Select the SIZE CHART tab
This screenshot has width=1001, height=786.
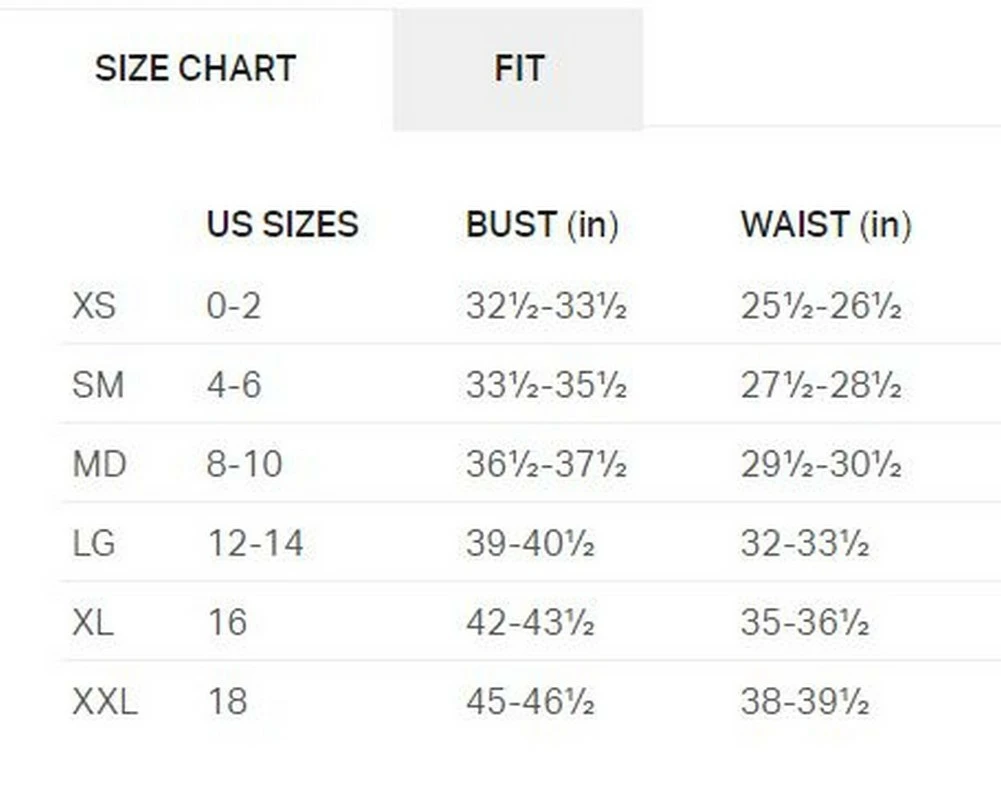(195, 69)
